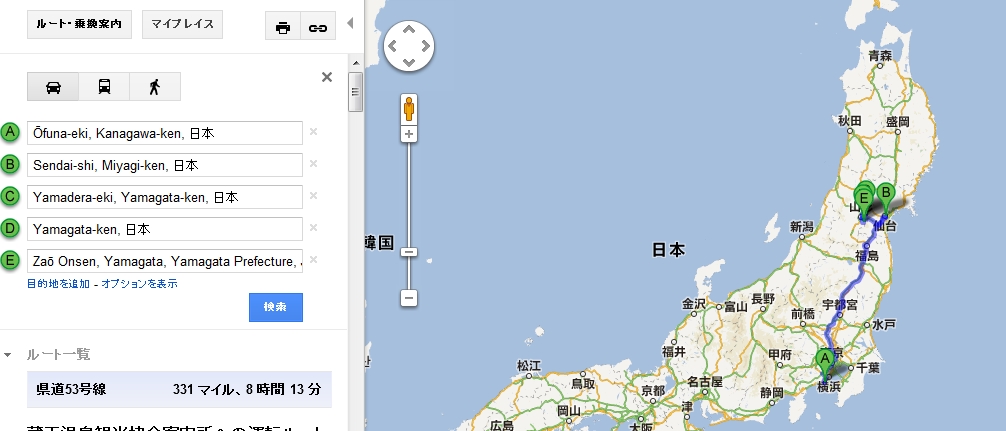The width and height of the screenshot is (1006, 431).
Task: Click the Ōfuna-eki starting point field
Action: 165,133
